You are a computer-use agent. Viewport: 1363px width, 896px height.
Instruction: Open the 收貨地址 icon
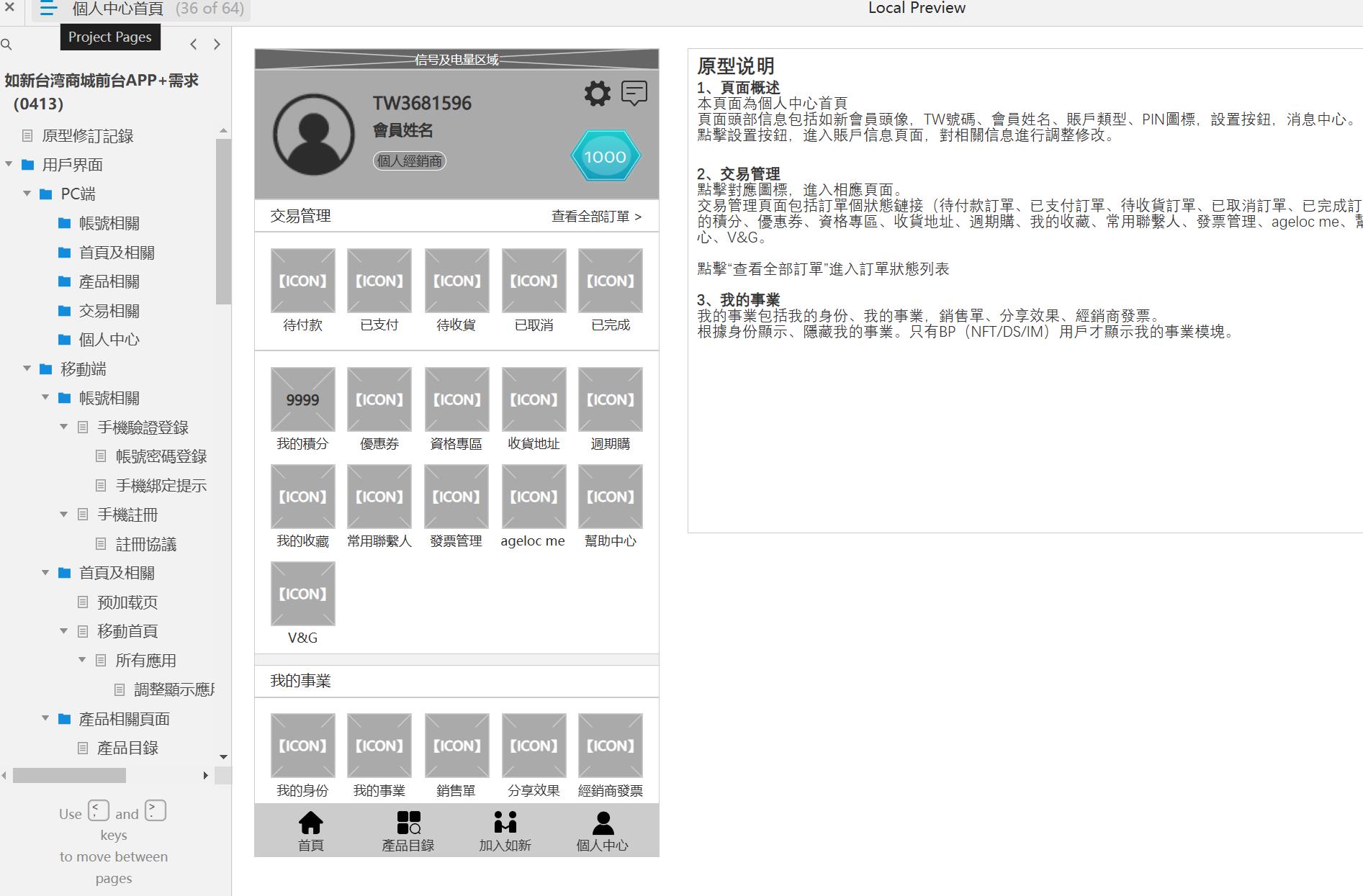click(x=534, y=399)
